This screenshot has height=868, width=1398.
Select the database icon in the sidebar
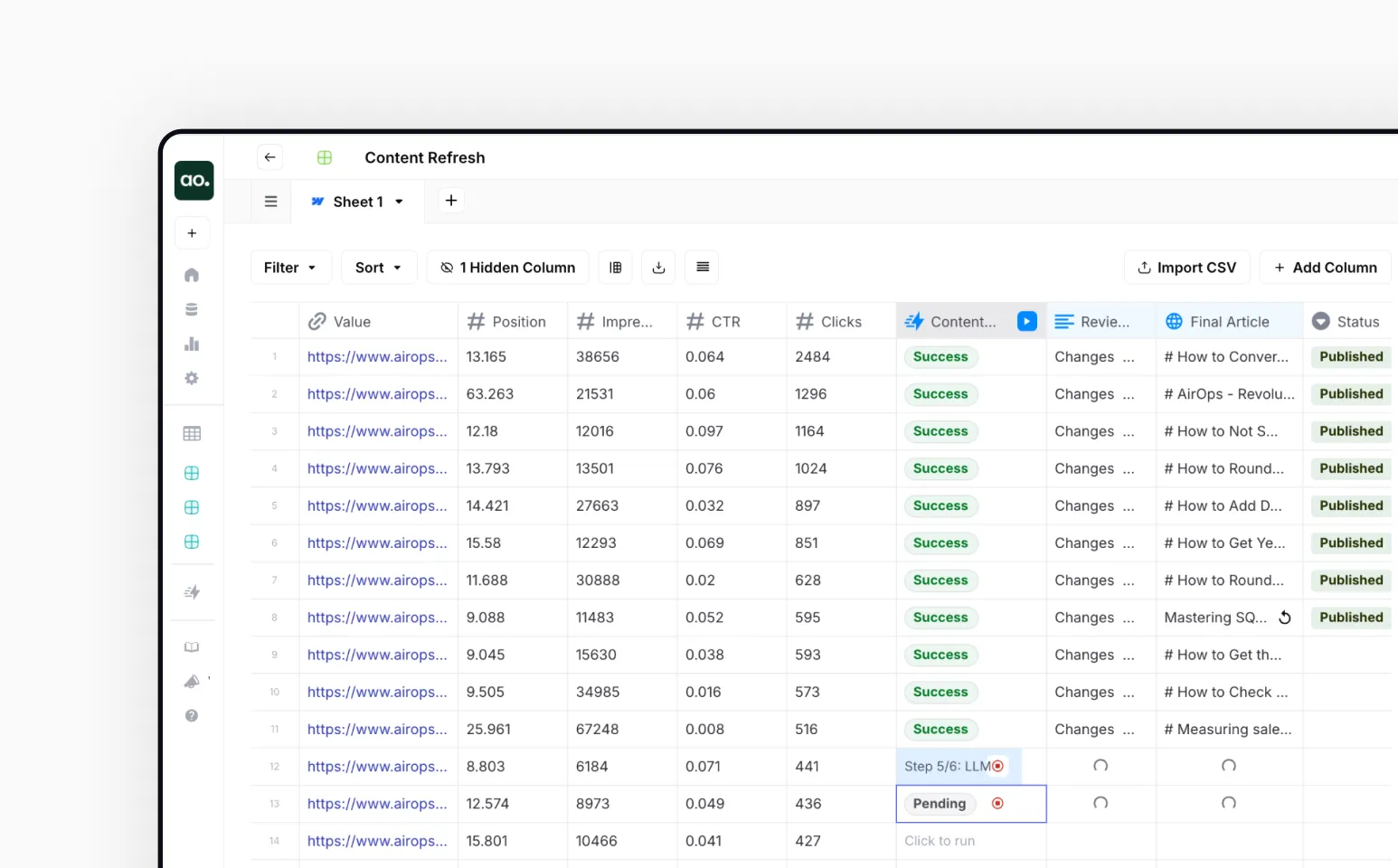coord(192,309)
